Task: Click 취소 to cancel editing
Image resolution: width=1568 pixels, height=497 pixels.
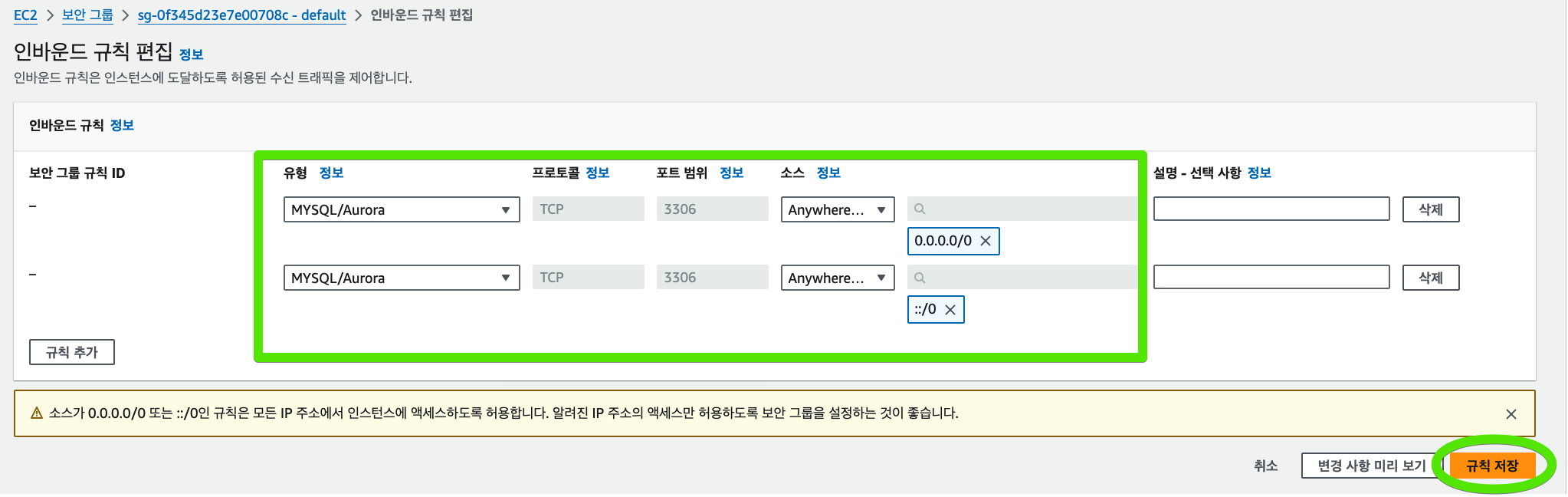Action: [1265, 466]
